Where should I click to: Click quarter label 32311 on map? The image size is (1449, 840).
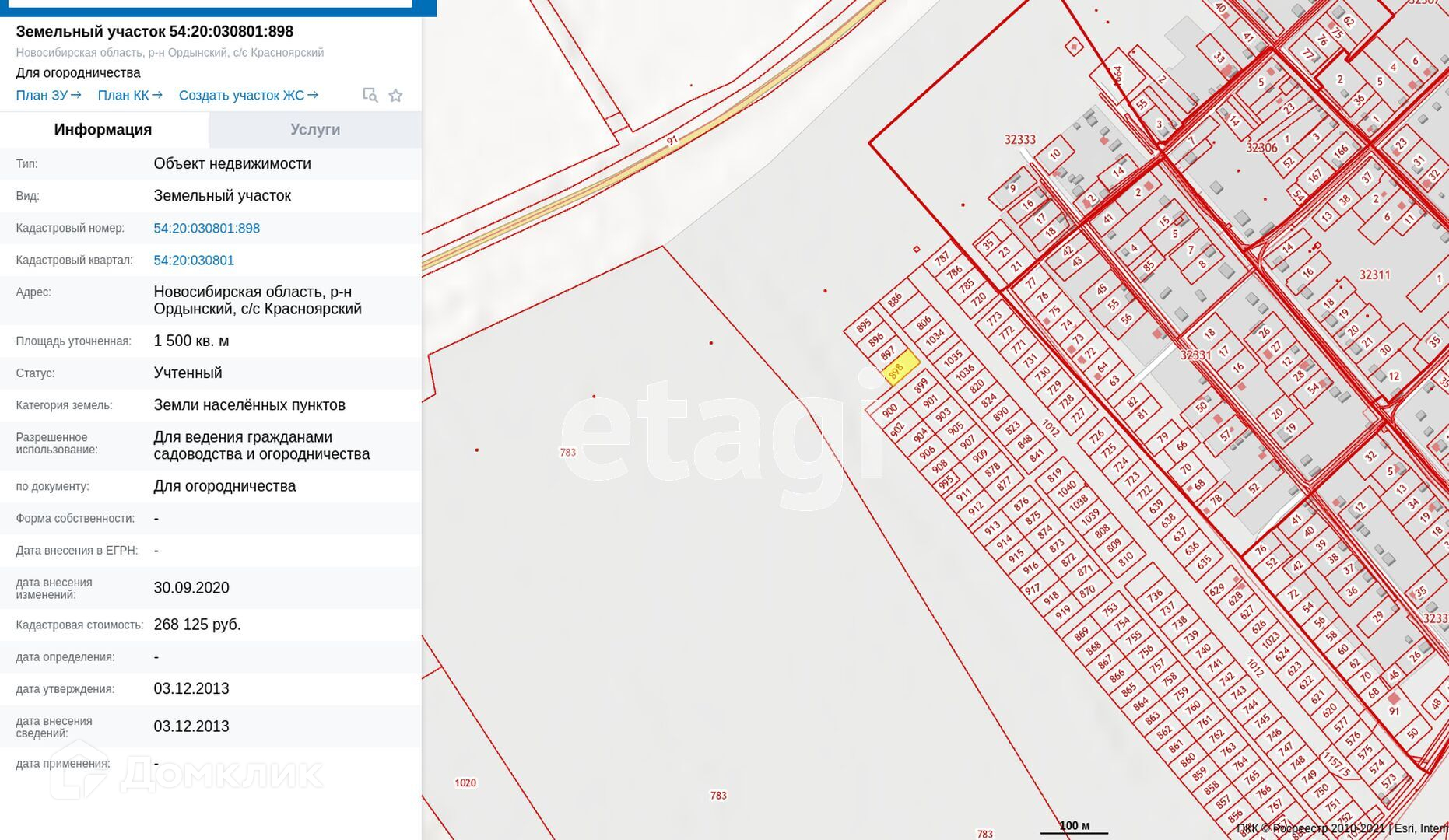1374,275
